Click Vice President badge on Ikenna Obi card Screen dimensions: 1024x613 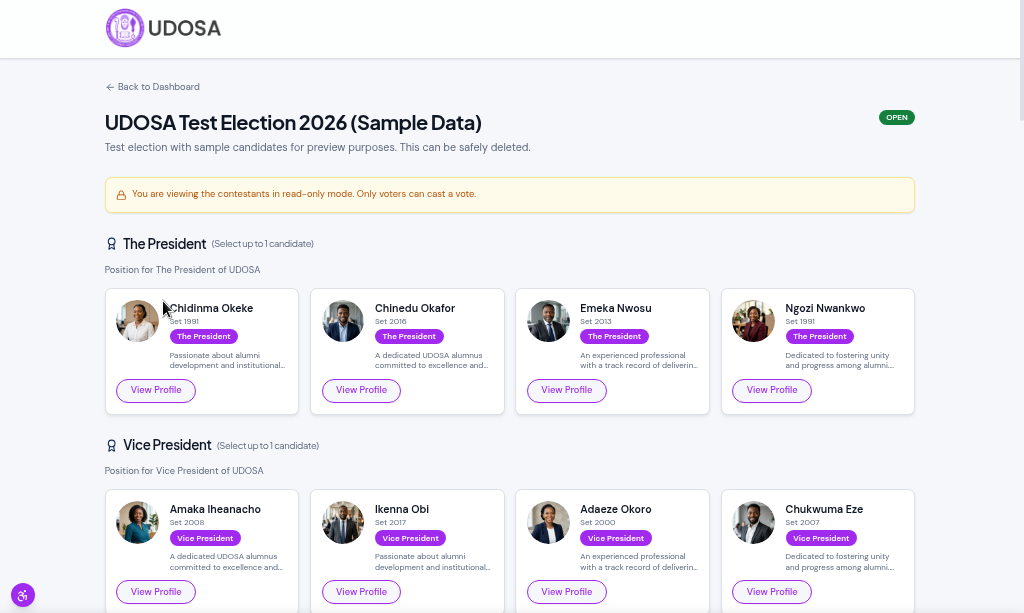click(x=410, y=539)
